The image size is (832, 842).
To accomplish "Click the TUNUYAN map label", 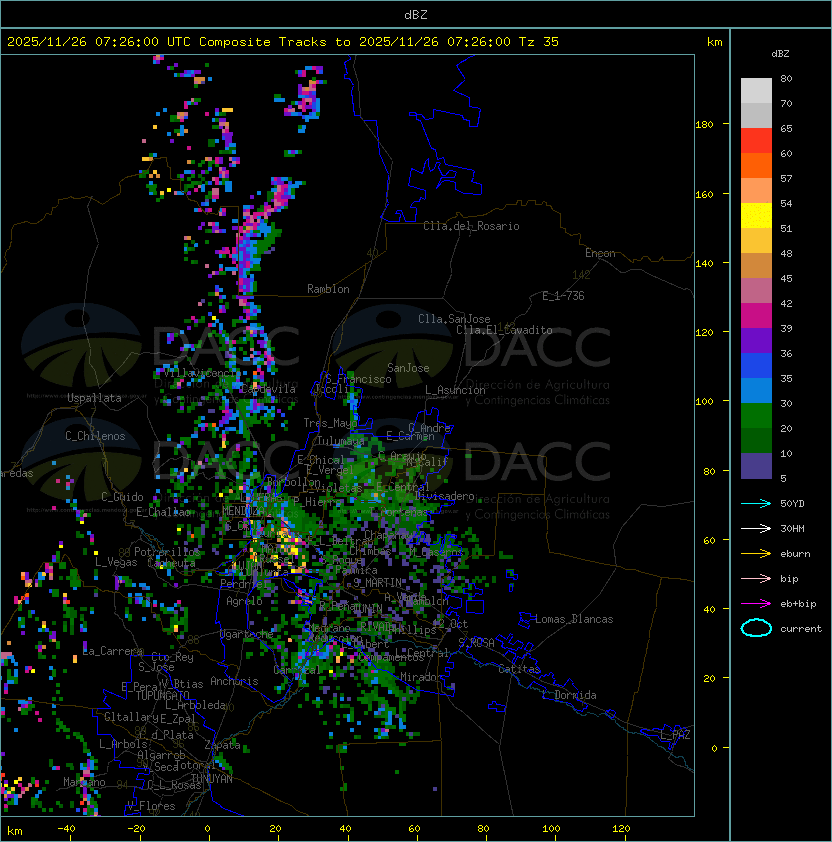I will [x=212, y=778].
